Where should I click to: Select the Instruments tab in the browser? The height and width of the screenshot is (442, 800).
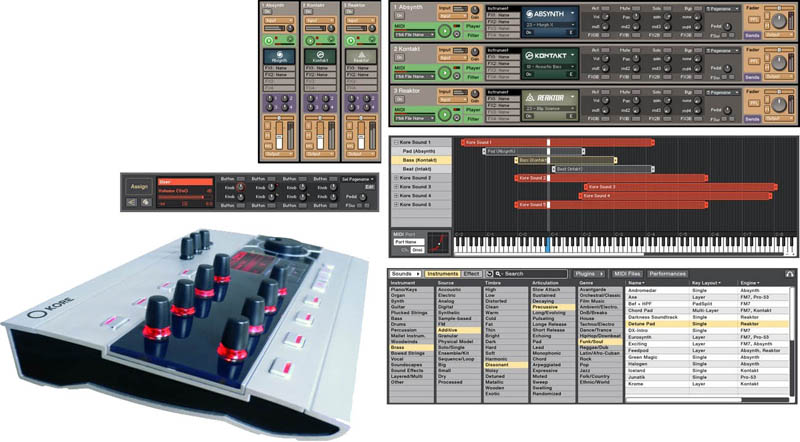tap(442, 274)
